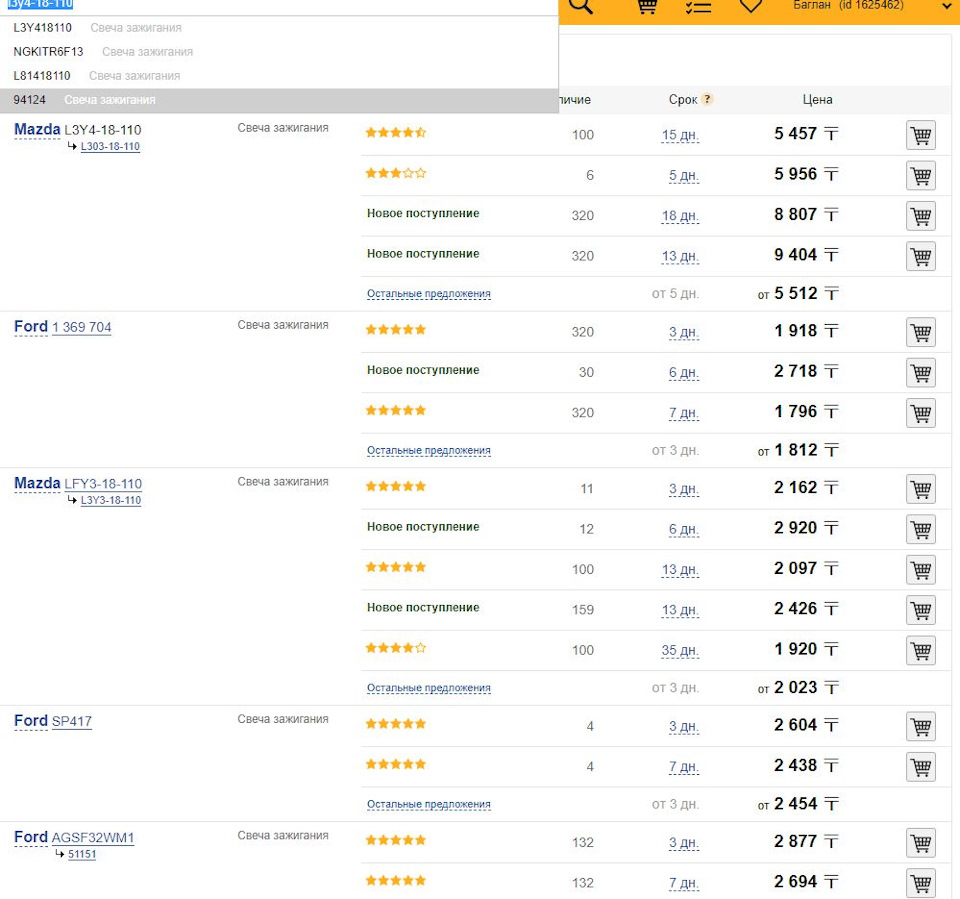
Task: Add offer priced 2 097 to cart
Action: [921, 570]
